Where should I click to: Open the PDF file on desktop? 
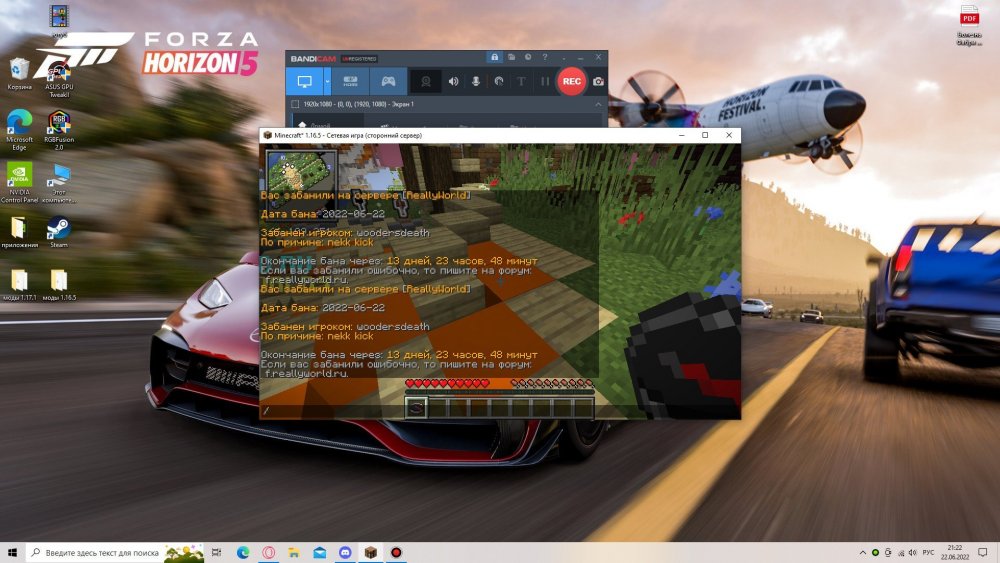pos(969,26)
